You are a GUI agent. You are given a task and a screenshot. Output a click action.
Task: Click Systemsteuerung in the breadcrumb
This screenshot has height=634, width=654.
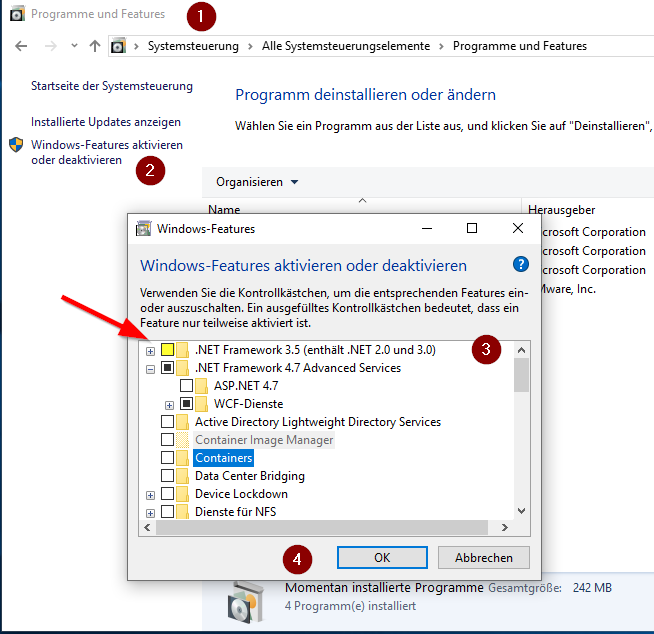coord(193,46)
